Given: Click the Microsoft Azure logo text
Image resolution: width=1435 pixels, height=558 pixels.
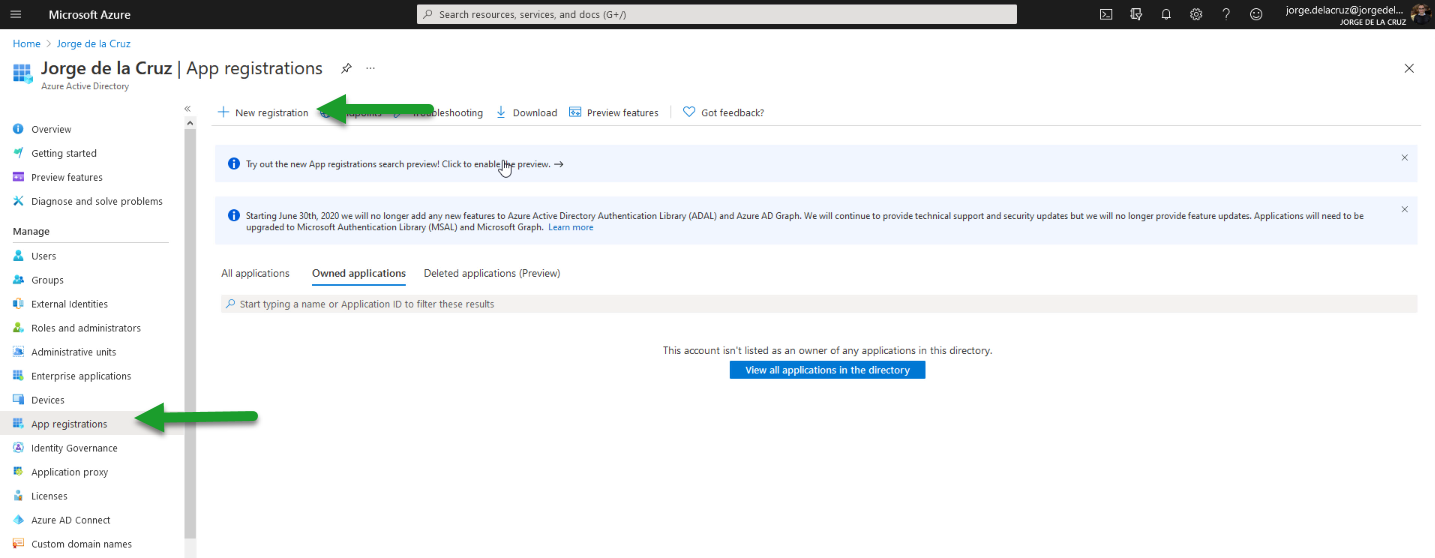Looking at the screenshot, I should coord(90,15).
